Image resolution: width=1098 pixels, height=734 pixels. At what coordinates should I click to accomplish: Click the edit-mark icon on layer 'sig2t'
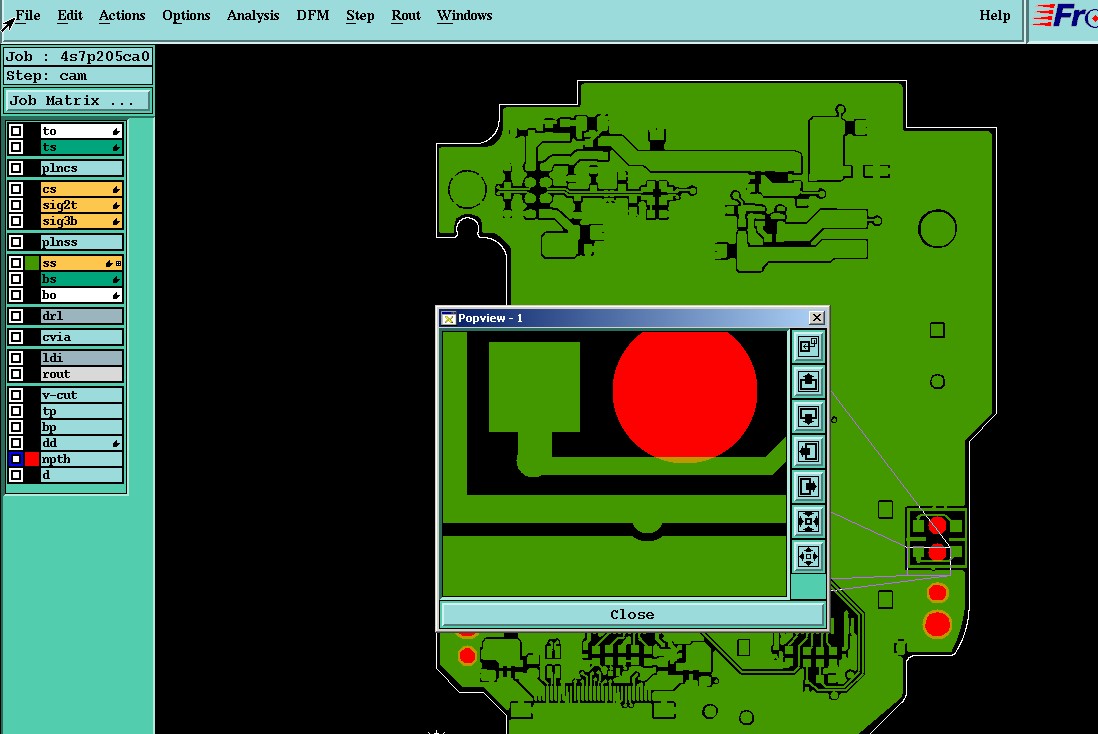pos(116,205)
